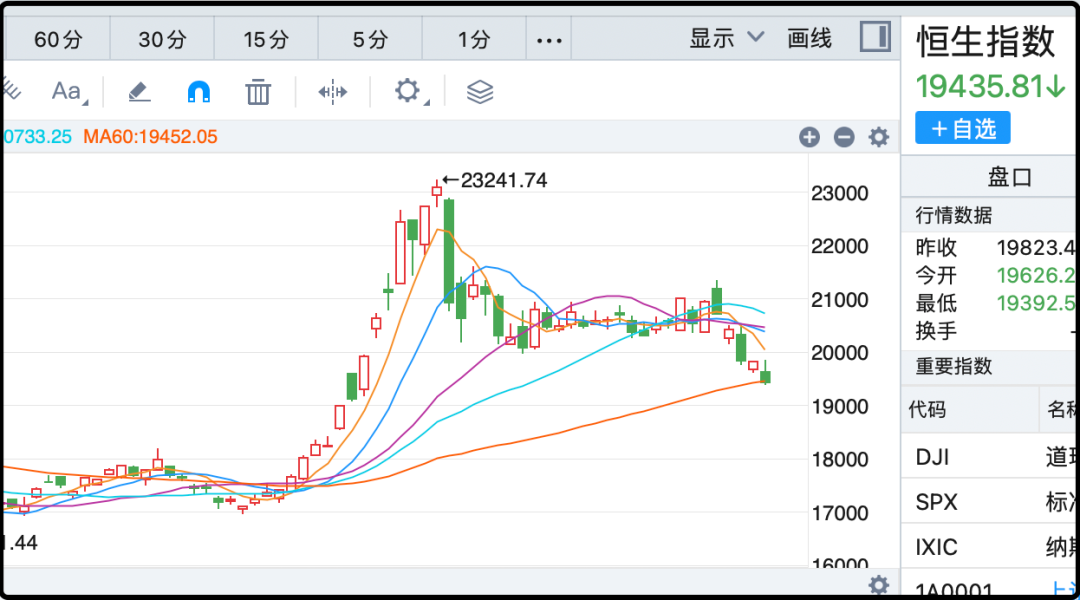Image resolution: width=1080 pixels, height=600 pixels.
Task: Select the eraser drawing tool
Action: pos(139,92)
